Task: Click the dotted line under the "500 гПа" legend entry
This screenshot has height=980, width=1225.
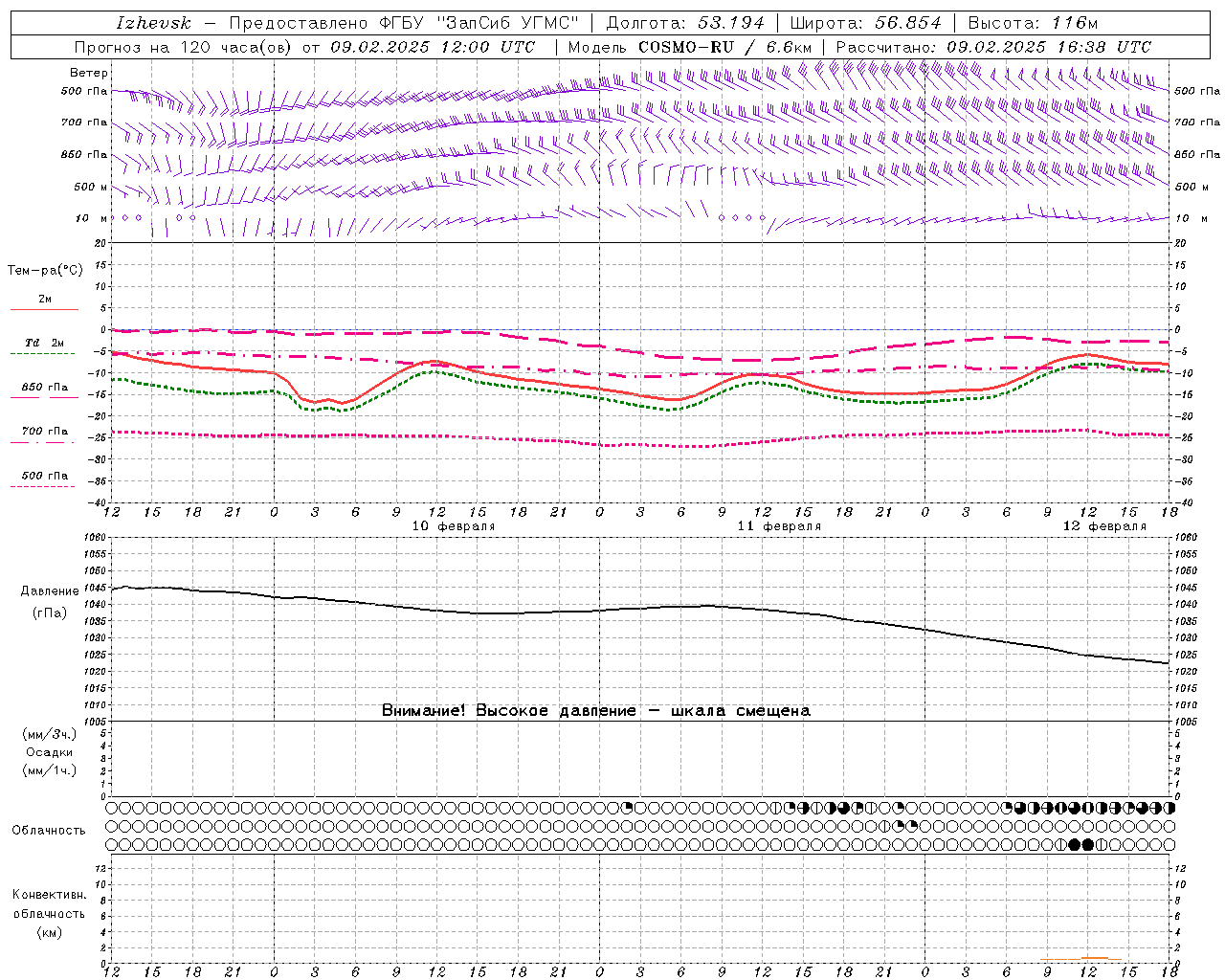Action: click(42, 486)
